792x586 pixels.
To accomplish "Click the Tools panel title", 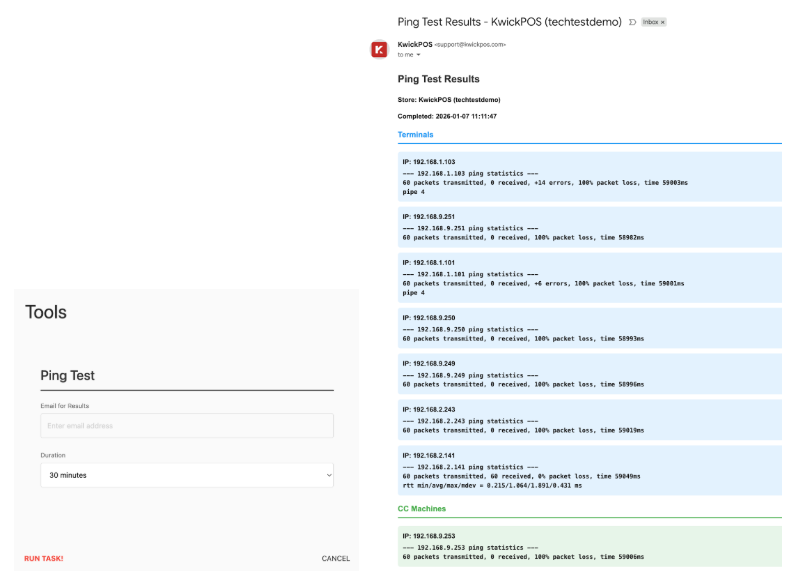I will click(x=45, y=312).
